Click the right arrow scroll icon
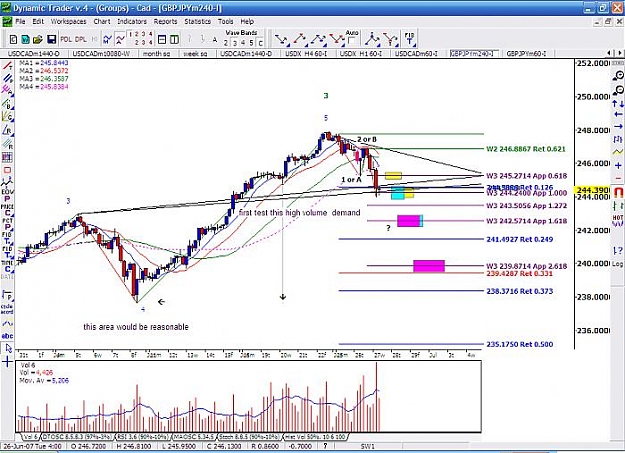Image resolution: width=625 pixels, height=453 pixels. 618,126
